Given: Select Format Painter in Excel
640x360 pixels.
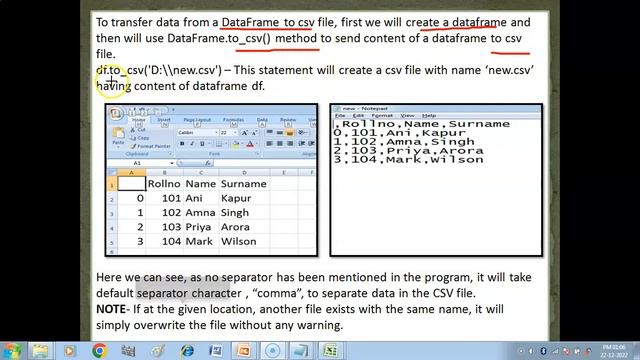Looking at the screenshot, I should click(x=150, y=146).
